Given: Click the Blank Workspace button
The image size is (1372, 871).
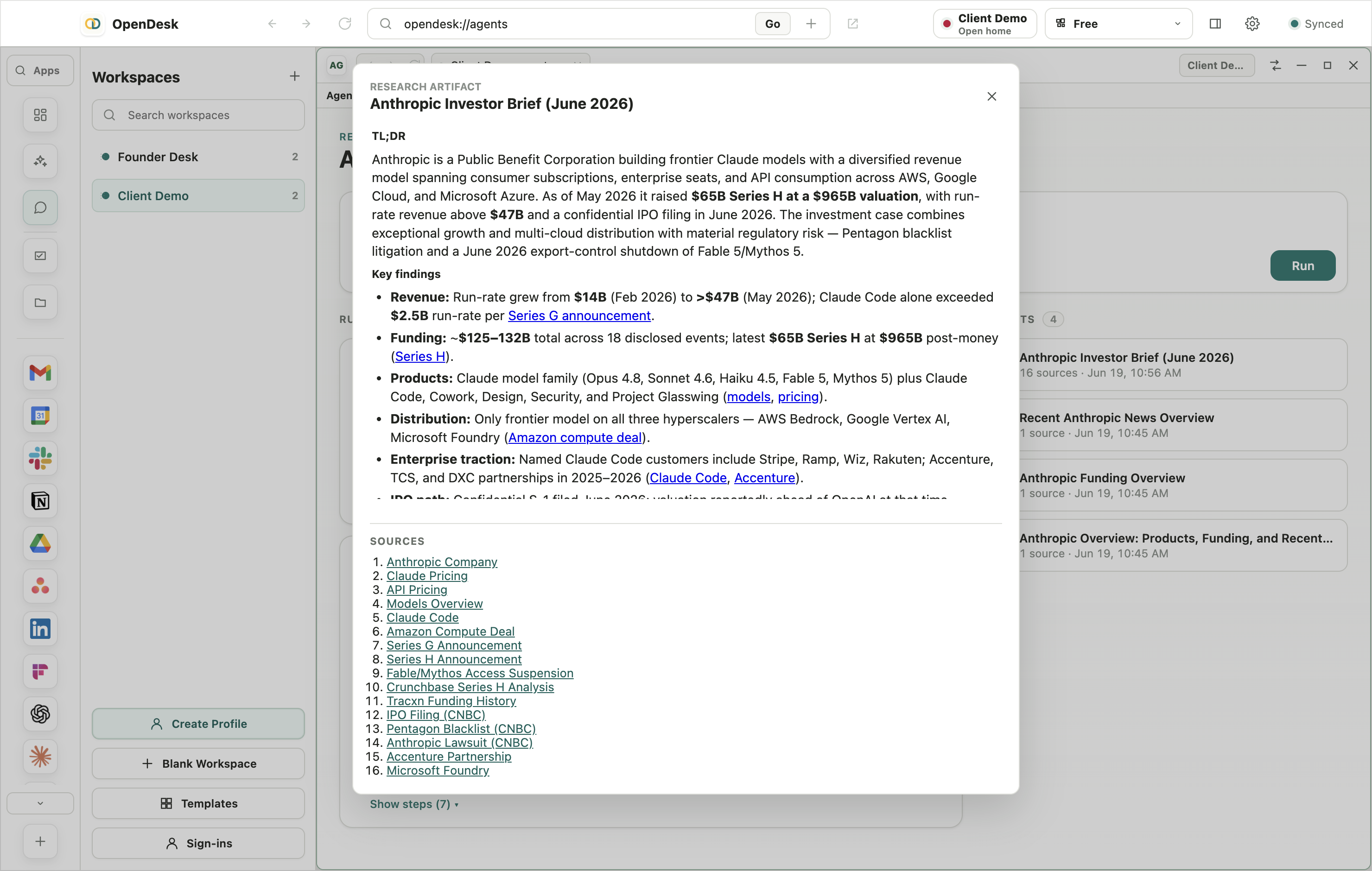Looking at the screenshot, I should click(x=198, y=764).
